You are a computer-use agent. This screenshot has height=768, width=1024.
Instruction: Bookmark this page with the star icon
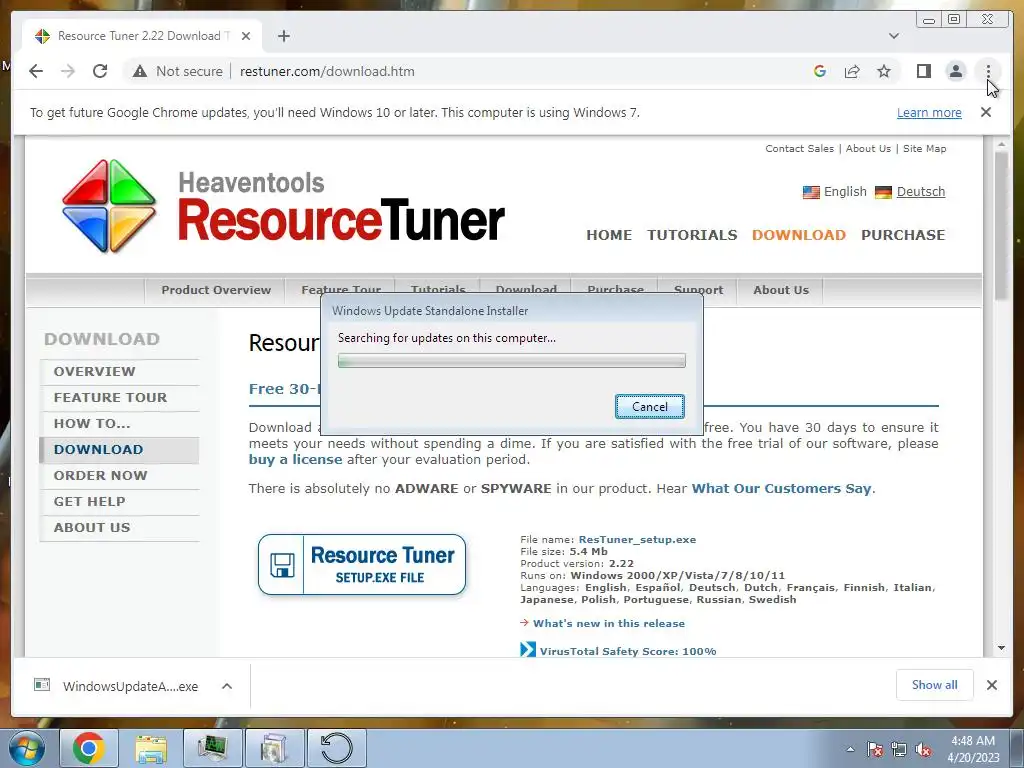click(884, 71)
